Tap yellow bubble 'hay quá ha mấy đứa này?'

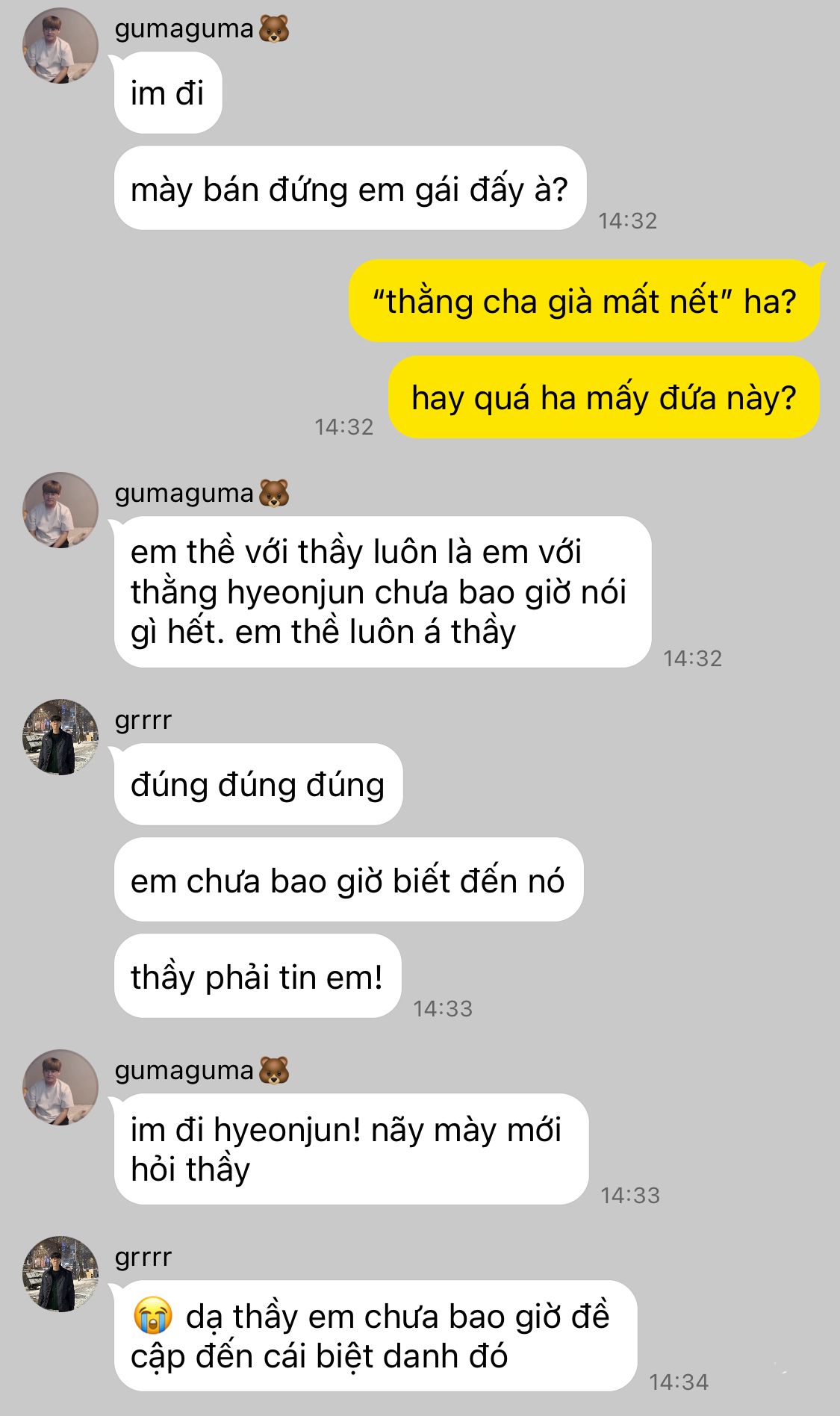603,397
